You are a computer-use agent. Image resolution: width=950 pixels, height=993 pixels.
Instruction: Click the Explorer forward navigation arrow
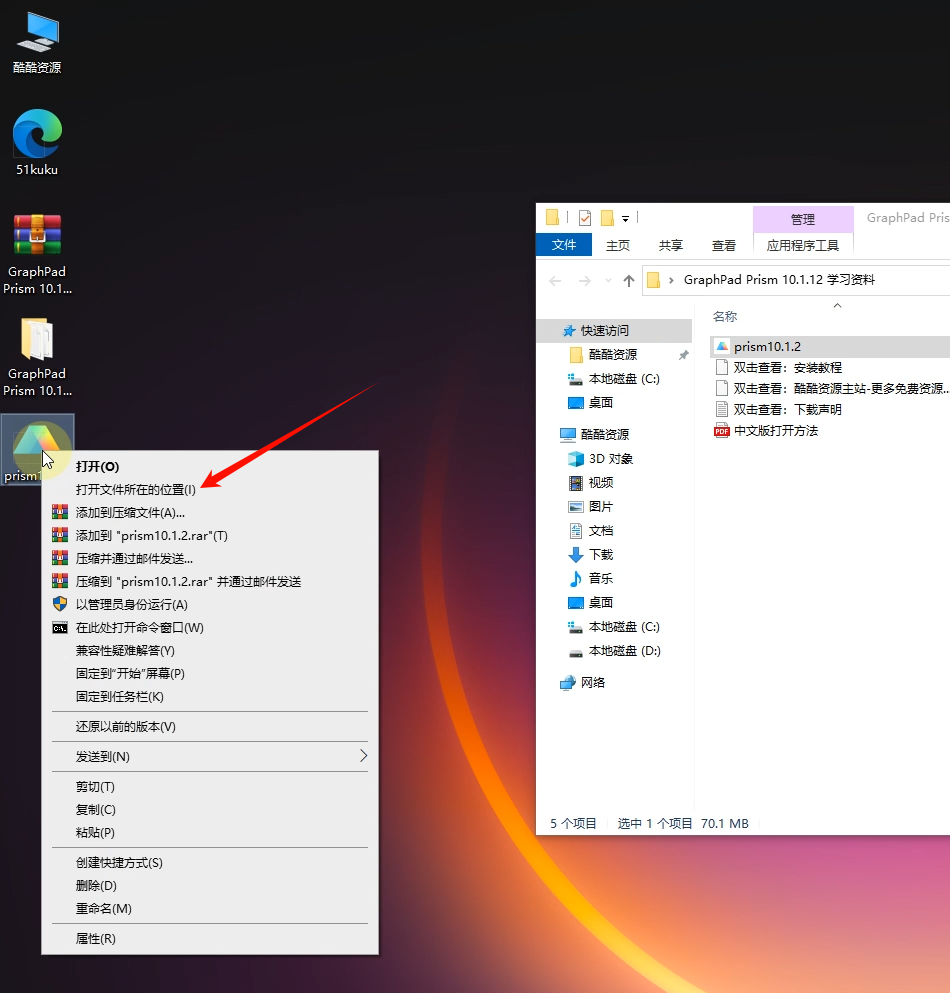click(585, 281)
